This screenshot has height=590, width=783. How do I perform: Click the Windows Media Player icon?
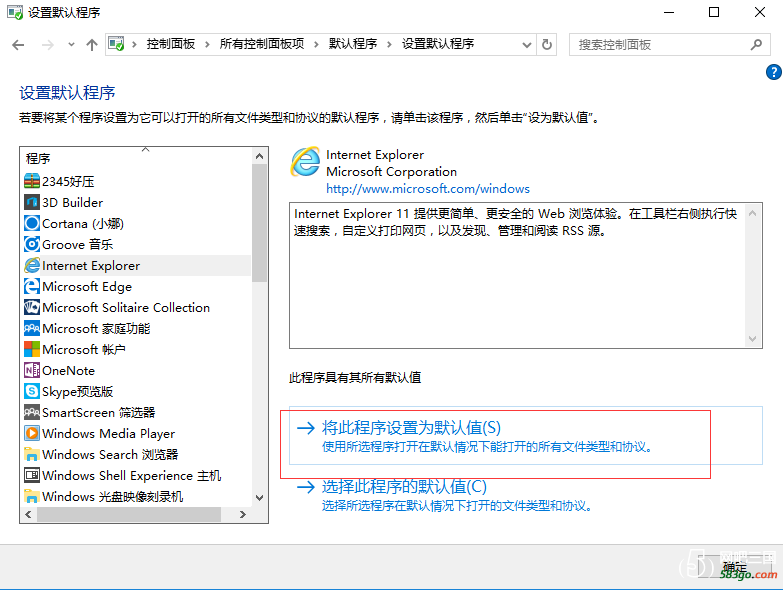(32, 433)
